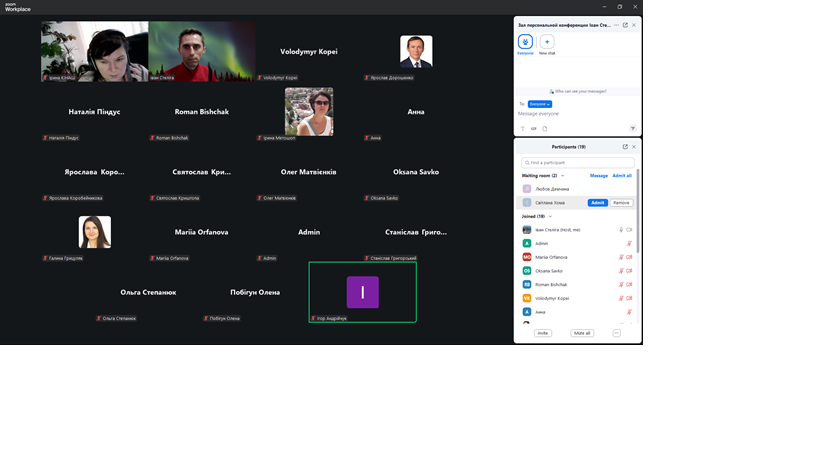Open chat panel more options (three dots)
The height and width of the screenshot is (460, 816).
[x=616, y=25]
